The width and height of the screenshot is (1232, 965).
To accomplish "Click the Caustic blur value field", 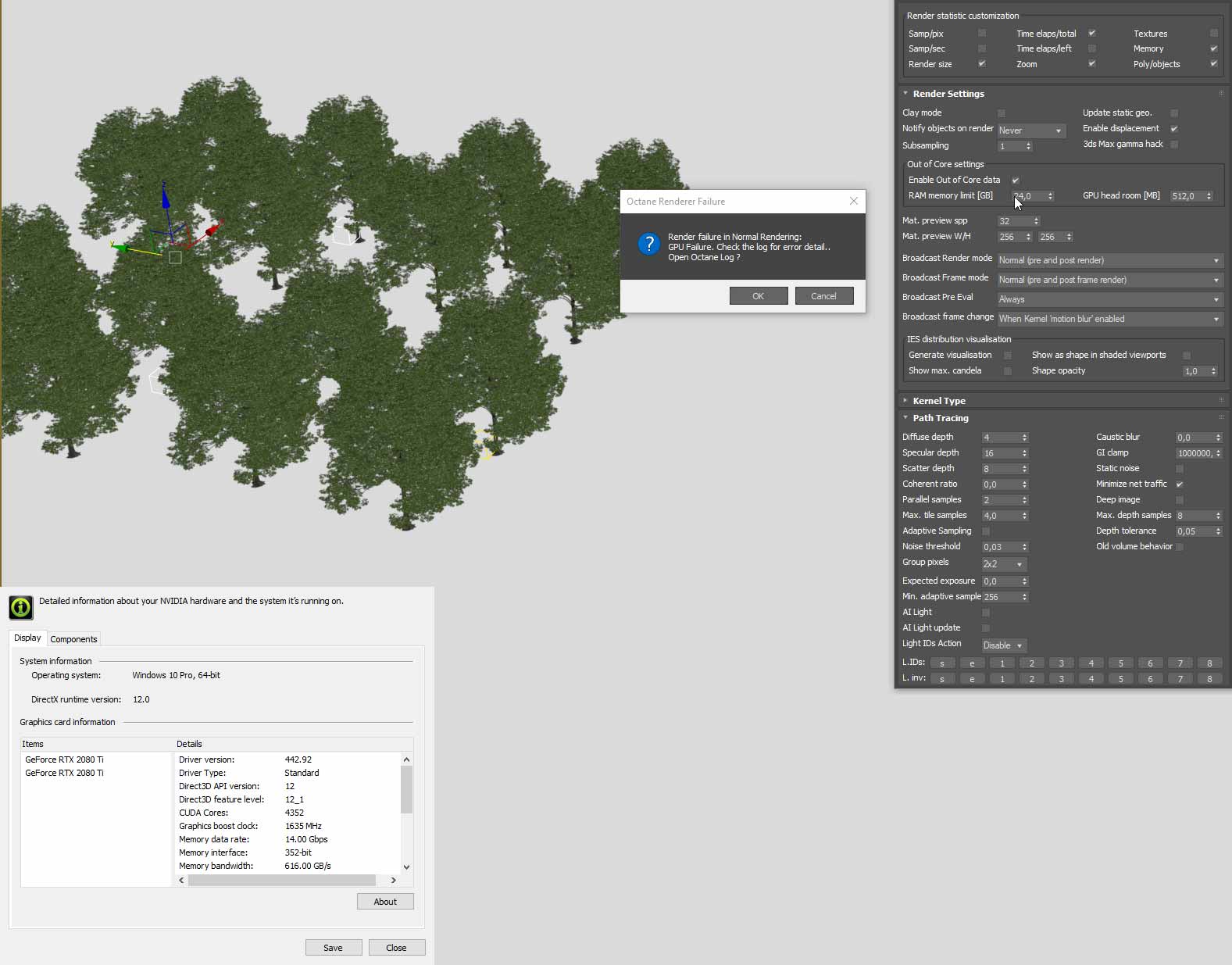I will coord(1195,438).
